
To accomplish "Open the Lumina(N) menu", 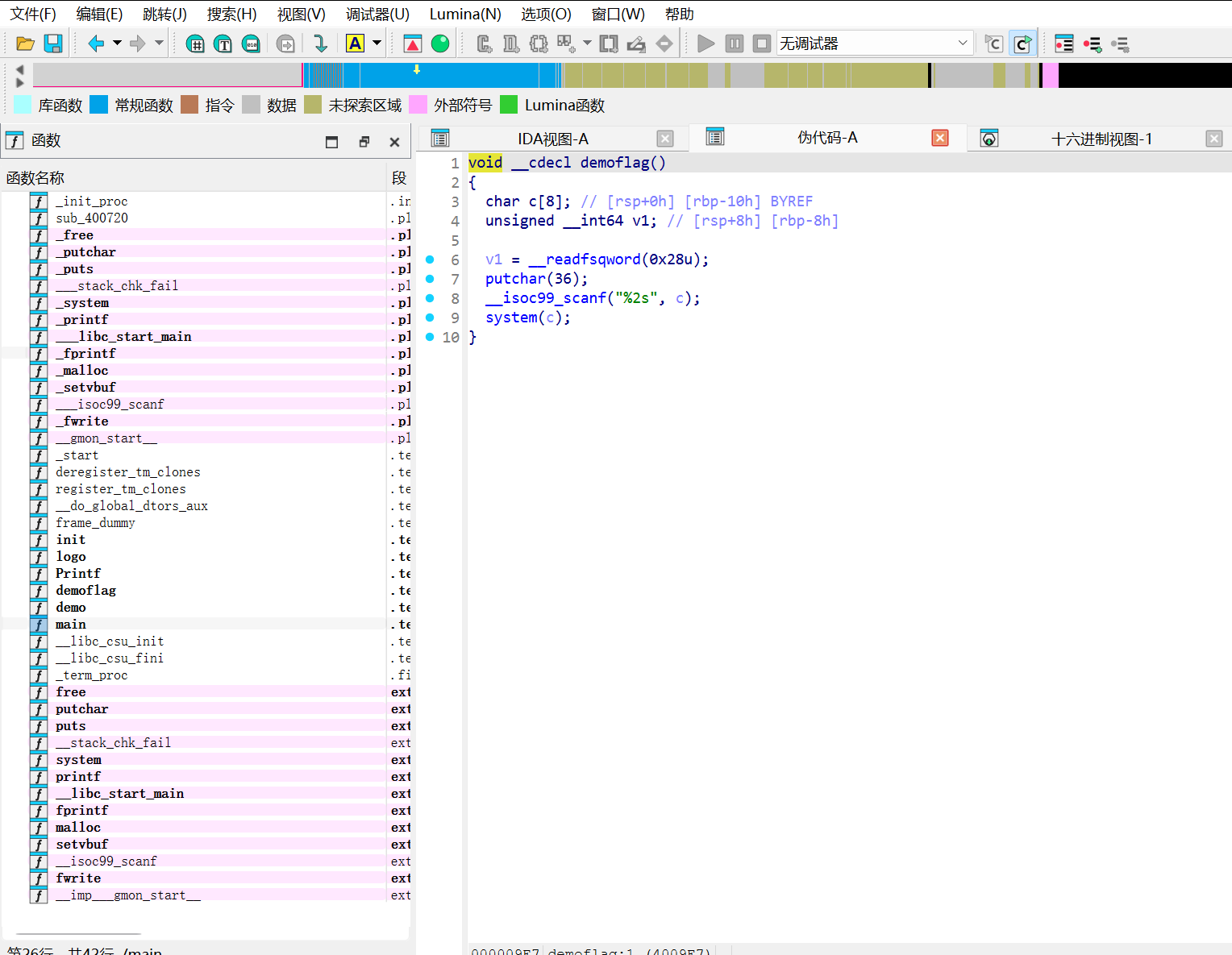I will click(x=465, y=15).
